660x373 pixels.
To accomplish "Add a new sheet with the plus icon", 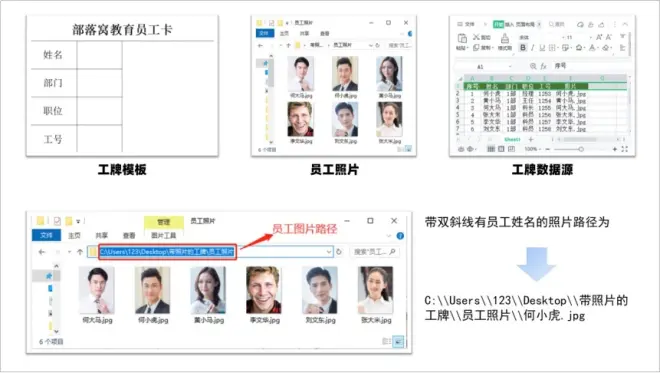I will 531,139.
